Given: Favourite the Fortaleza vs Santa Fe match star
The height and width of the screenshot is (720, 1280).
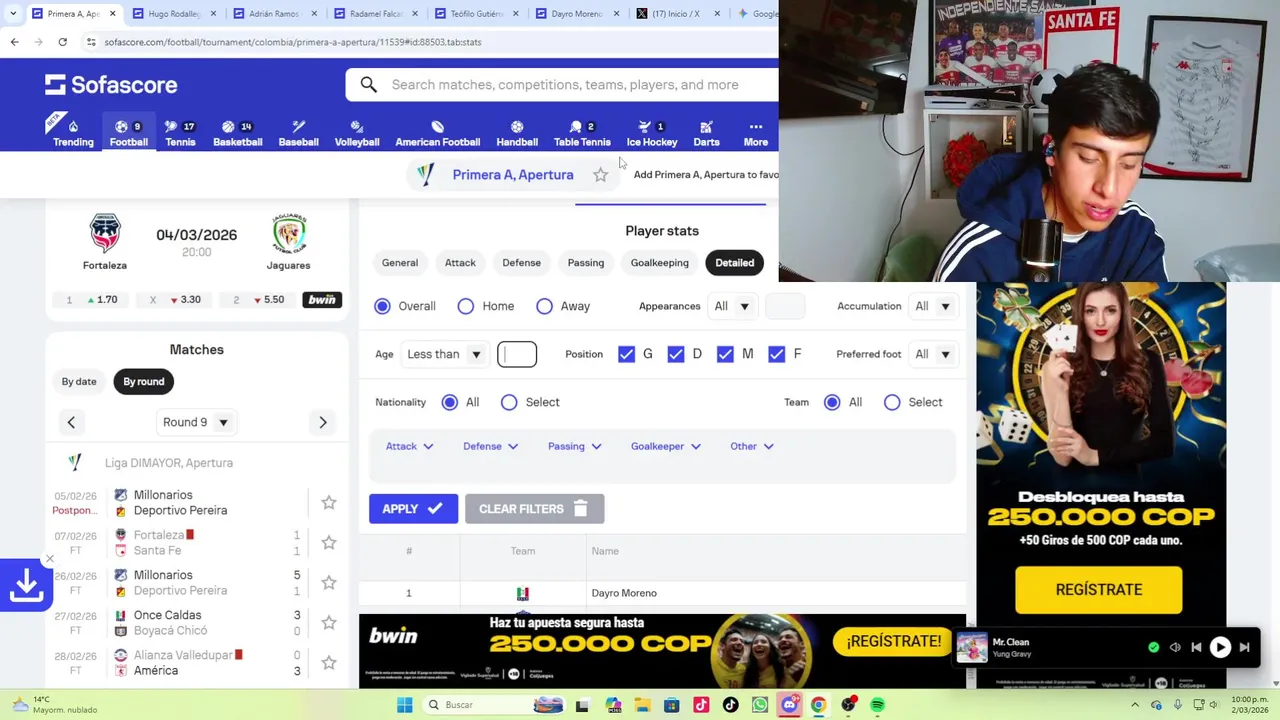Looking at the screenshot, I should tap(328, 543).
